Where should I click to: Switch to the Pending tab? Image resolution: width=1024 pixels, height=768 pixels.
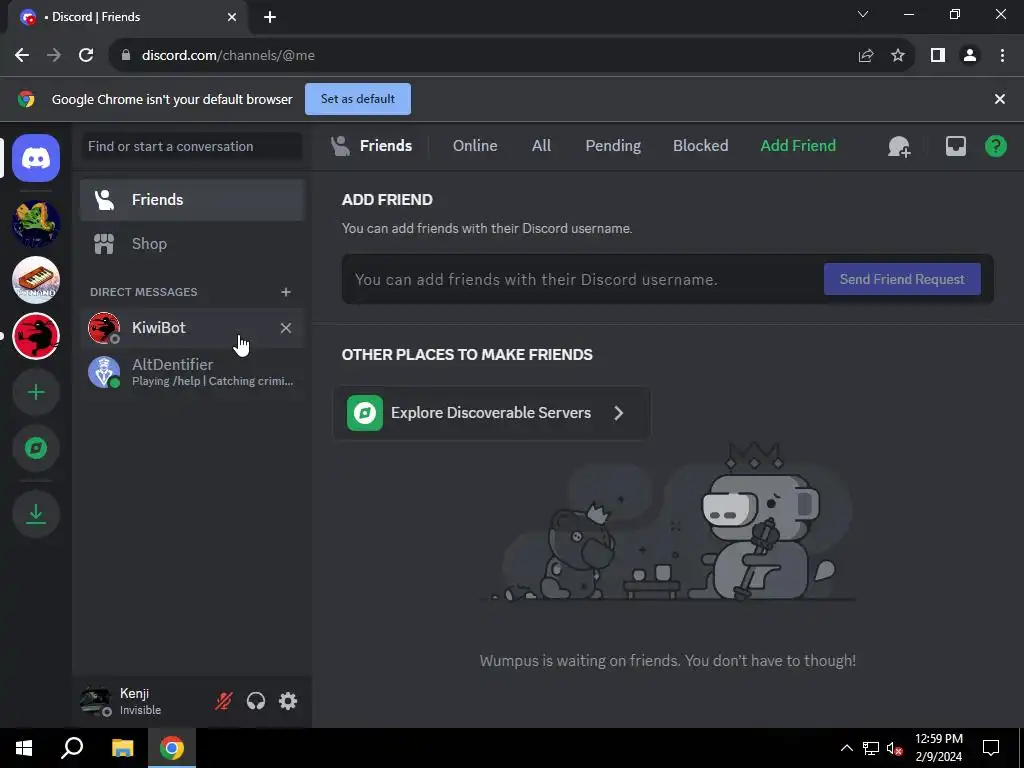(613, 146)
